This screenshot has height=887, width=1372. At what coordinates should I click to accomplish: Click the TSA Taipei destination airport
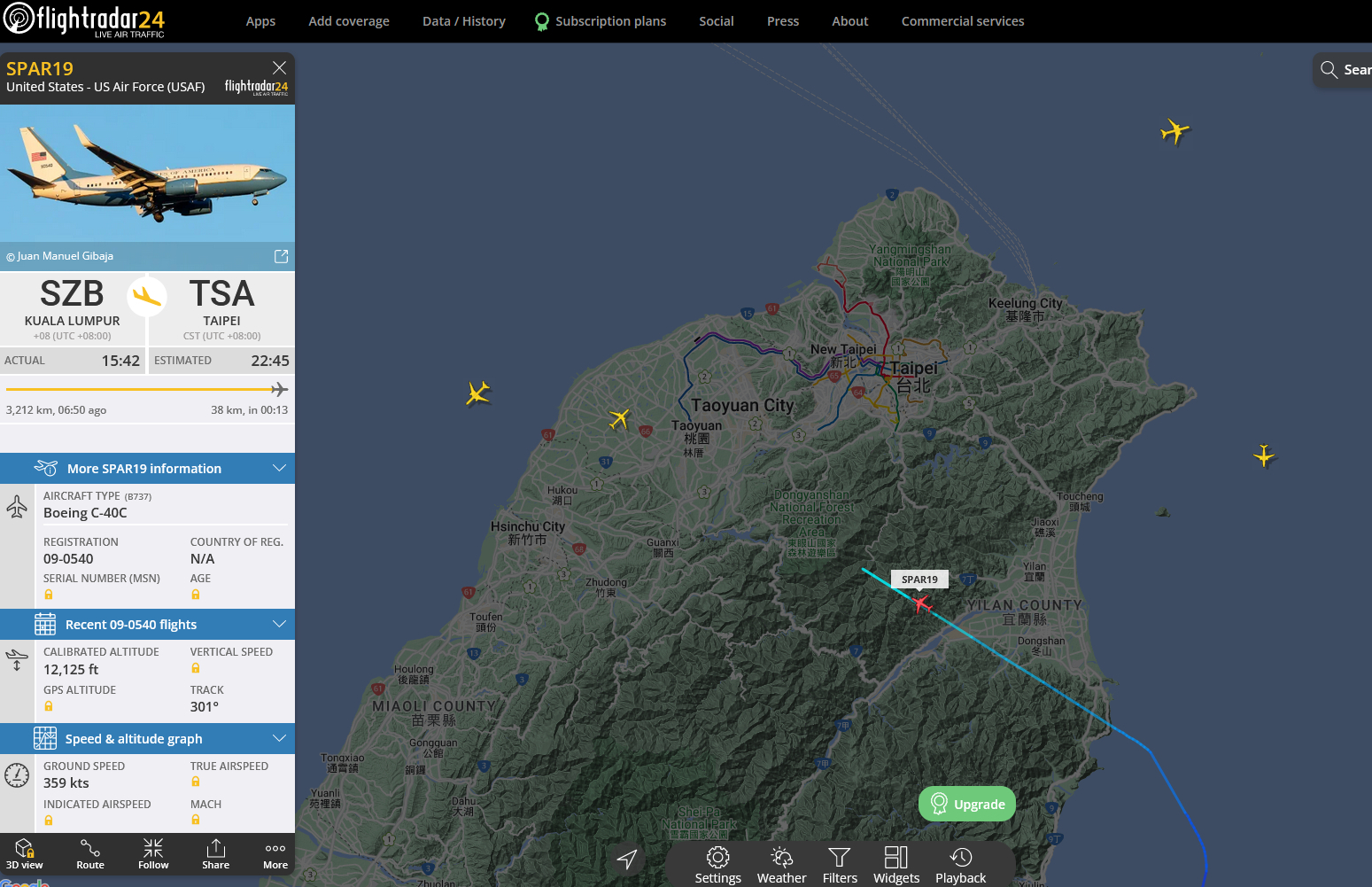(221, 308)
